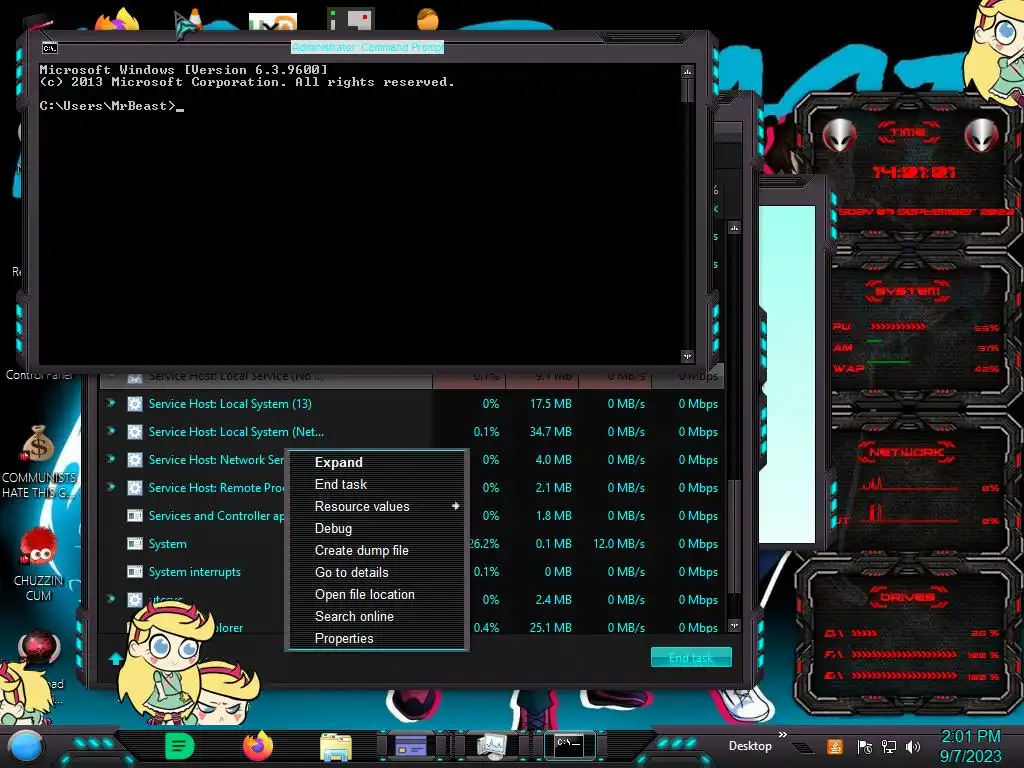Click window icon beside System

click(x=135, y=544)
